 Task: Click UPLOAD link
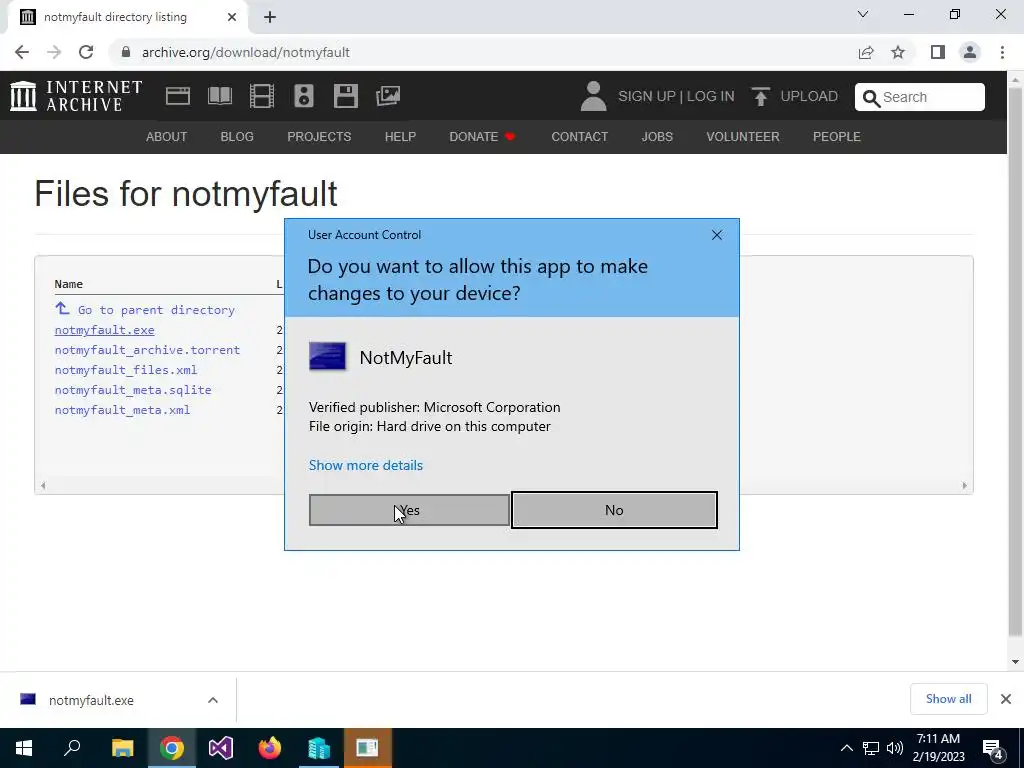coord(808,96)
